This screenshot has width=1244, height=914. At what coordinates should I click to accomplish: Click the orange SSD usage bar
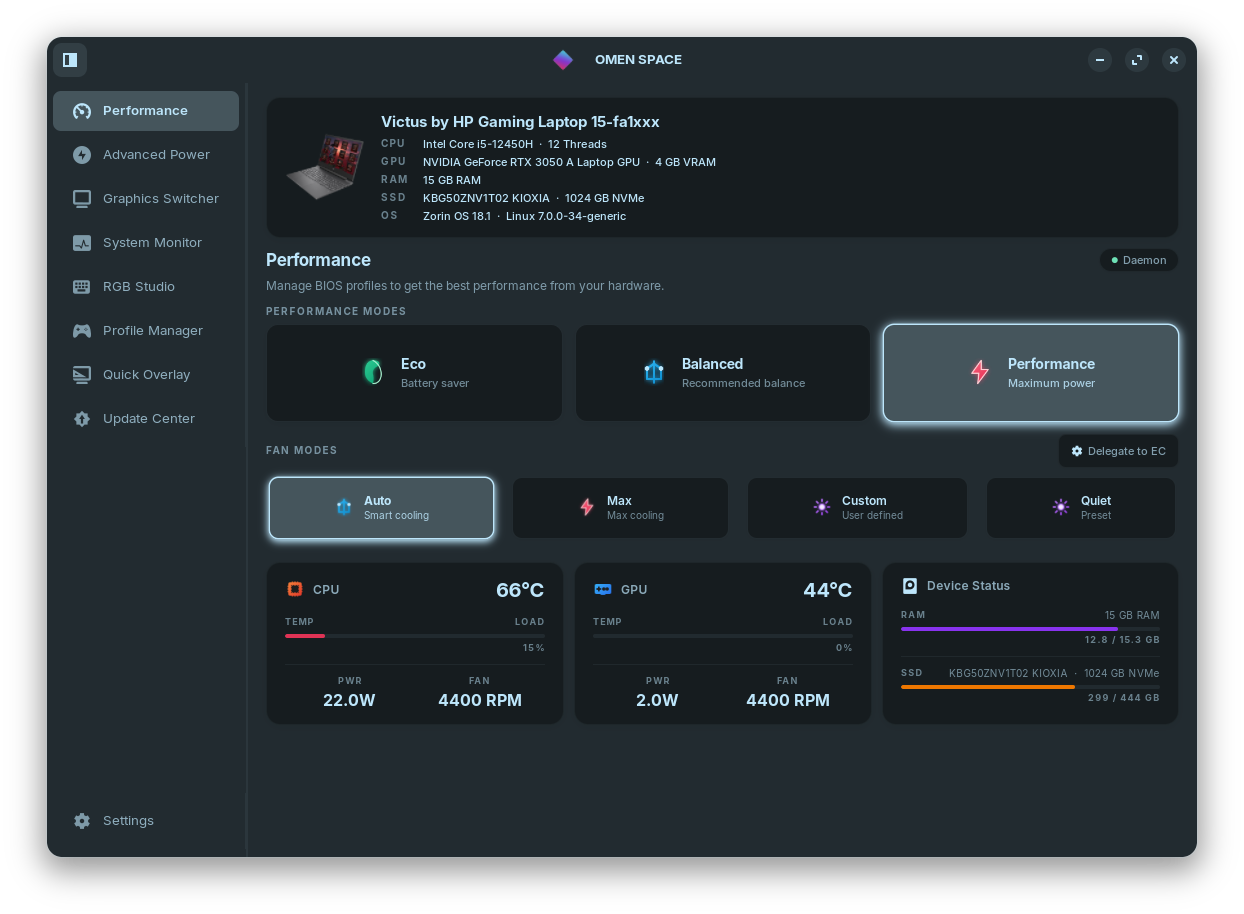click(x=988, y=687)
